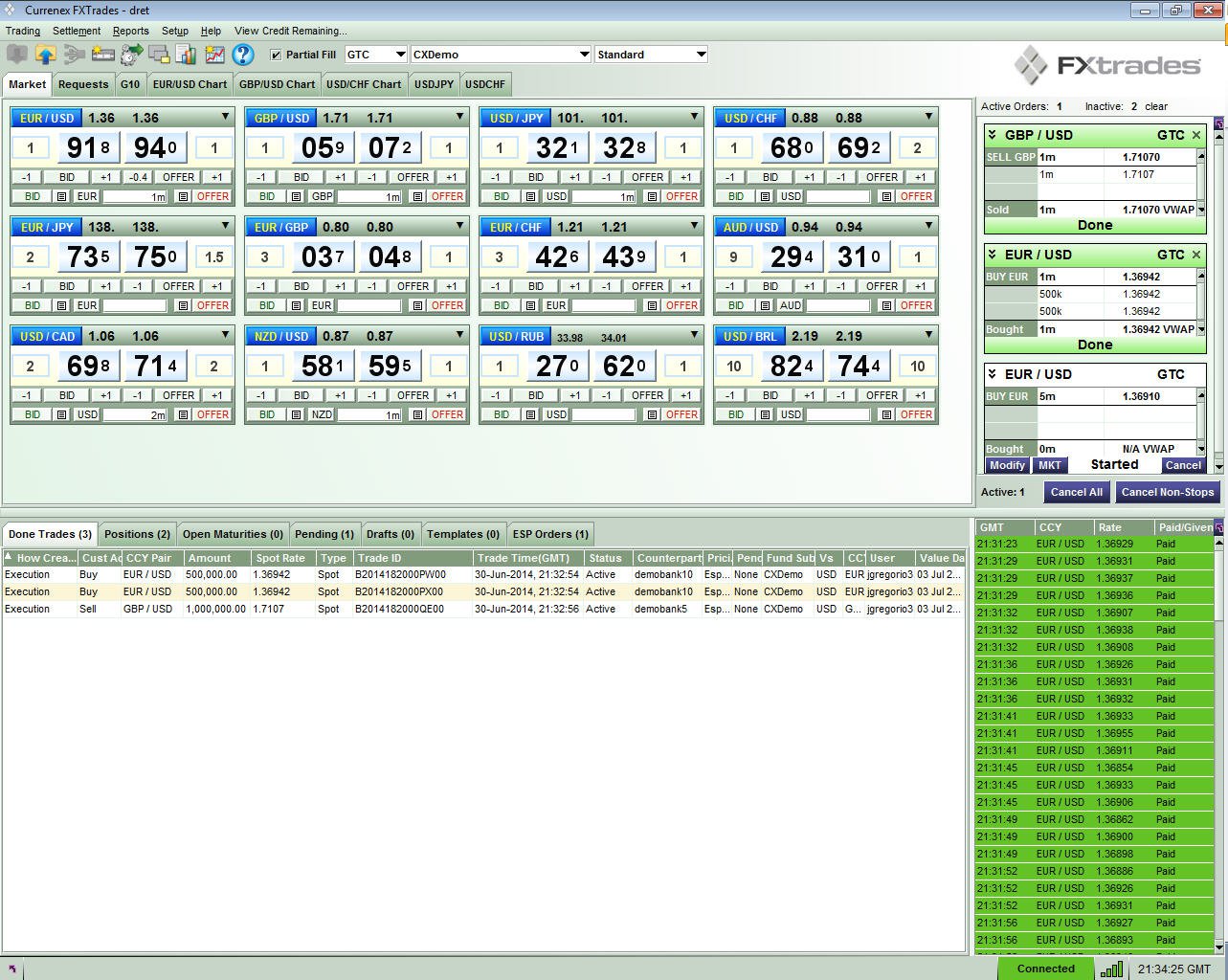
Task: Select the GBP / USD Sell trade row
Action: (483, 609)
